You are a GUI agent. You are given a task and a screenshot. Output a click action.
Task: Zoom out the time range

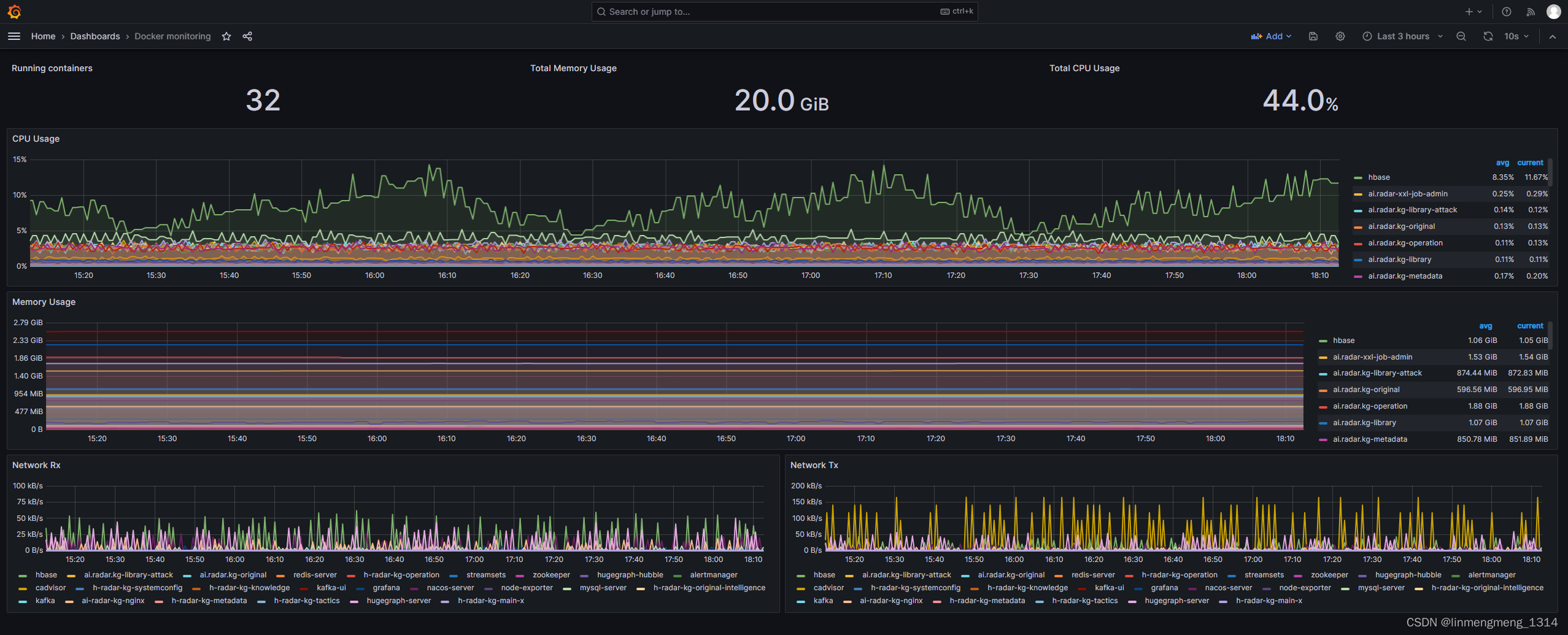[1461, 36]
